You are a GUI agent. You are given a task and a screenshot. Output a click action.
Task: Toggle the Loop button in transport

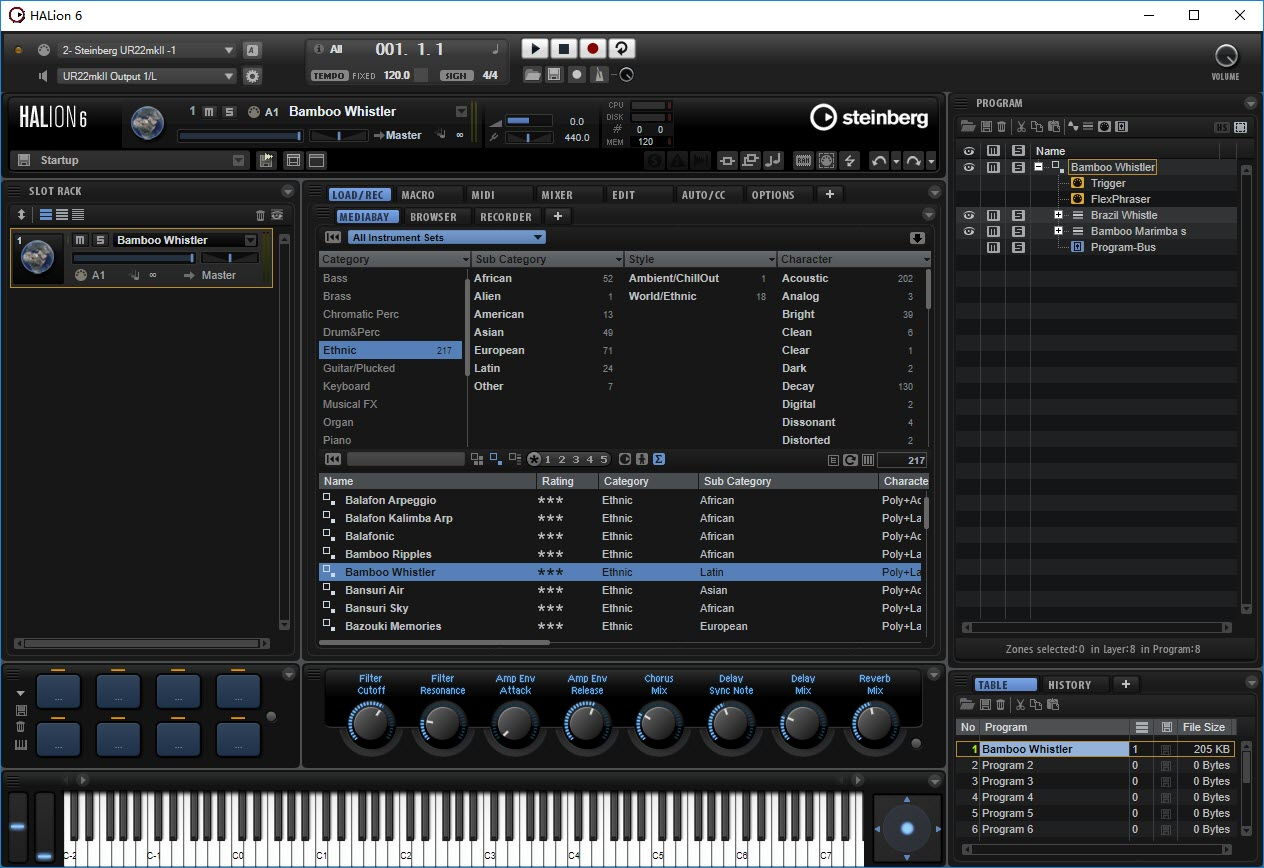(x=621, y=49)
